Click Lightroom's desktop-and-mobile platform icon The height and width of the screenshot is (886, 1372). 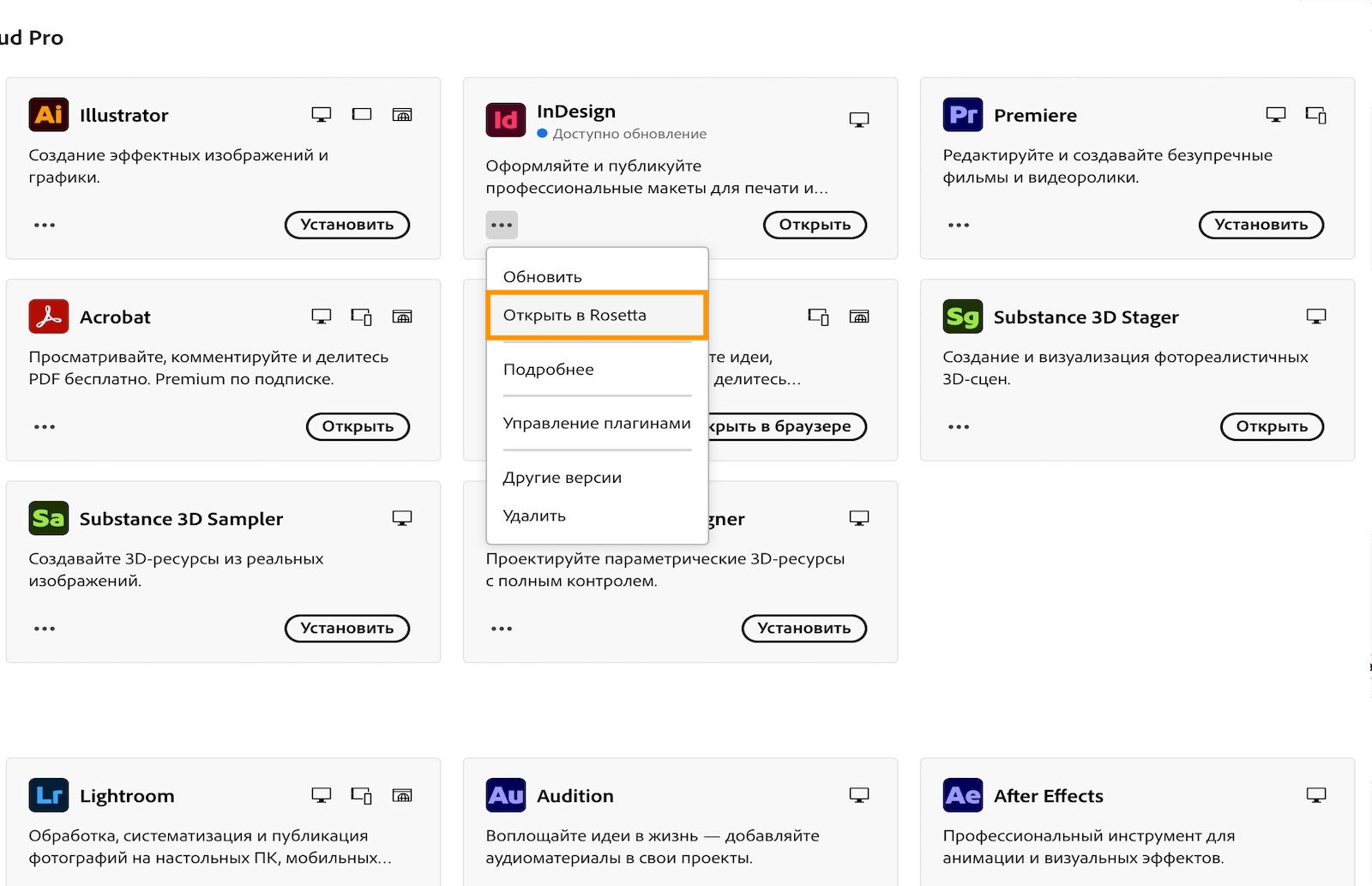(x=362, y=795)
